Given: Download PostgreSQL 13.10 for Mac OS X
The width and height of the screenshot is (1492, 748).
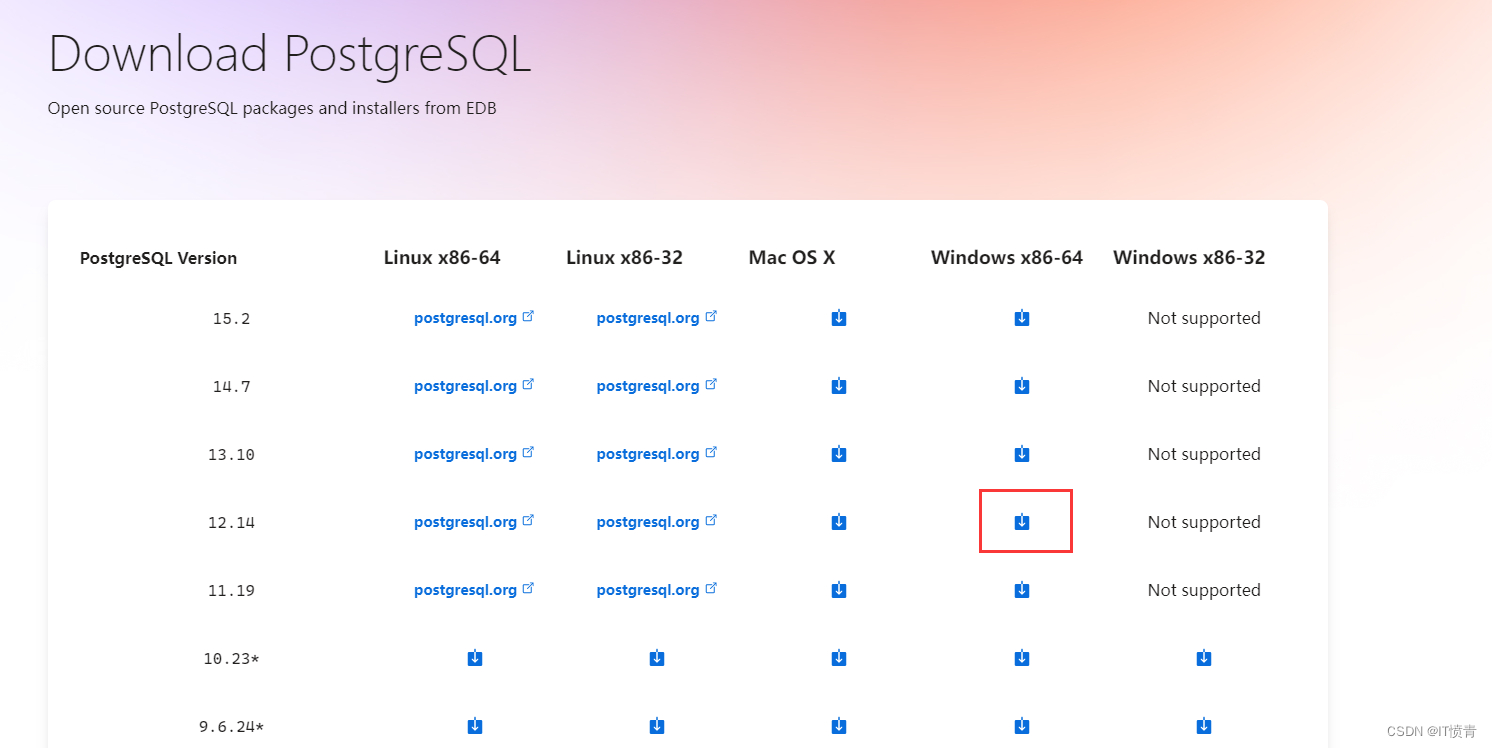Looking at the screenshot, I should coord(839,454).
